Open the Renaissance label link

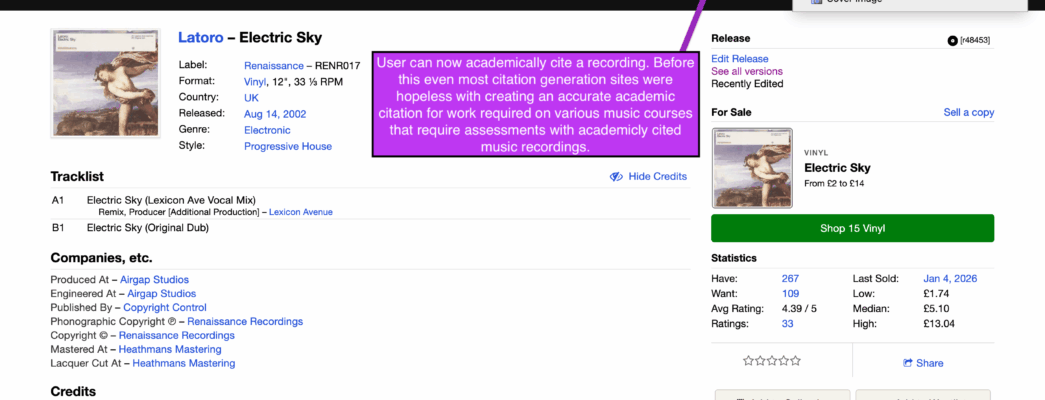(x=274, y=65)
